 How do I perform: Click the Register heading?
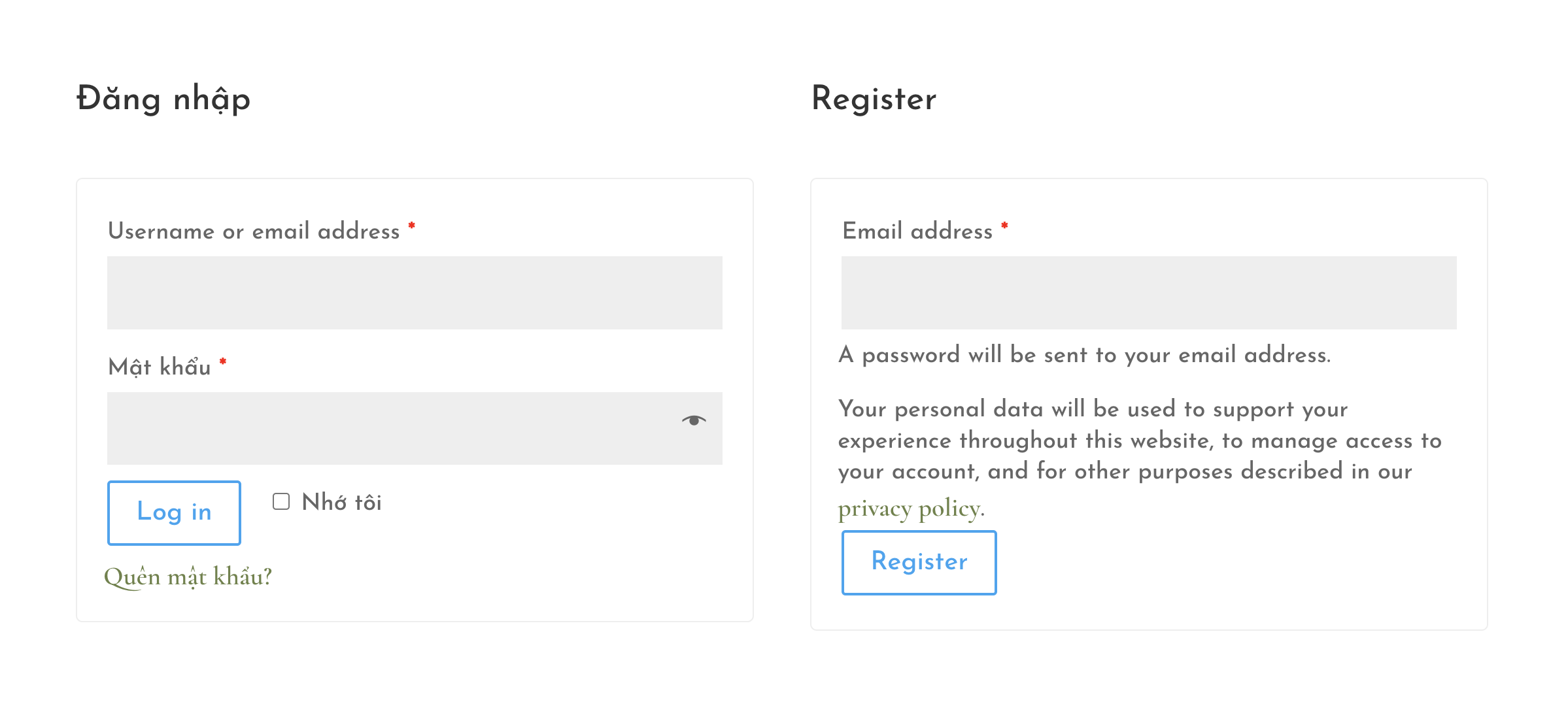click(x=874, y=99)
